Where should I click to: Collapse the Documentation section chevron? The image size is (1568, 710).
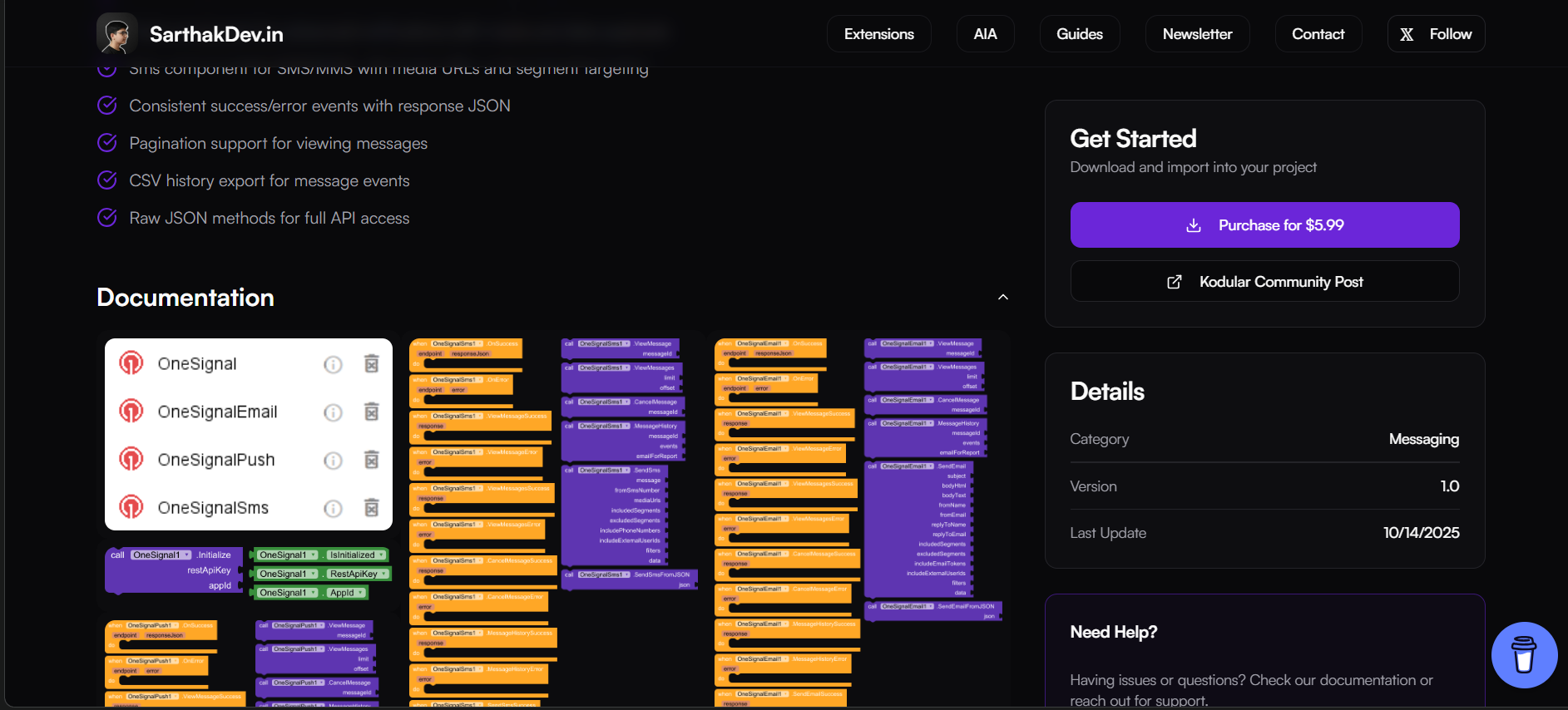point(1003,298)
